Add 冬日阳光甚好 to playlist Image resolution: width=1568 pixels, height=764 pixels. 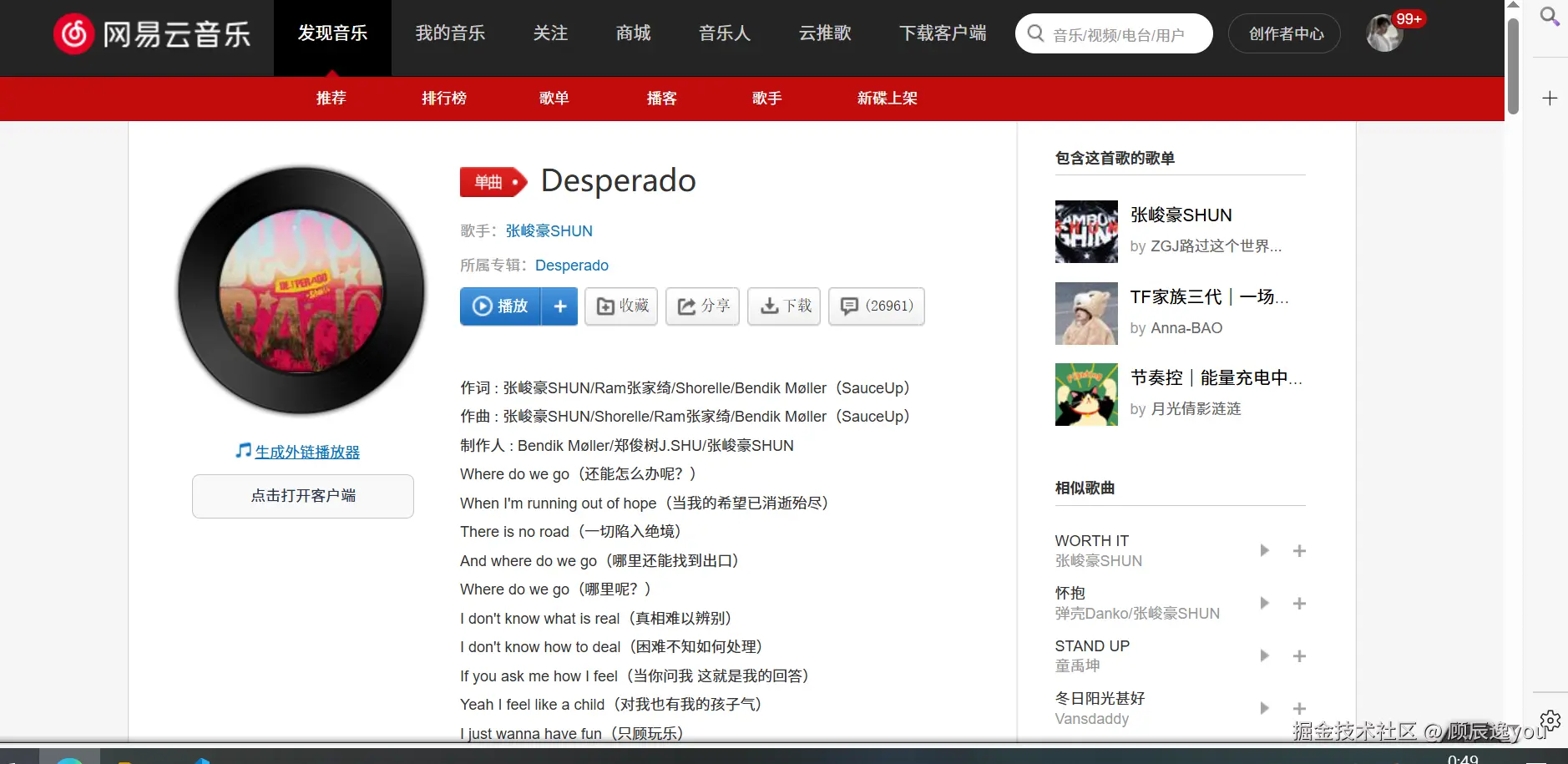(1299, 709)
